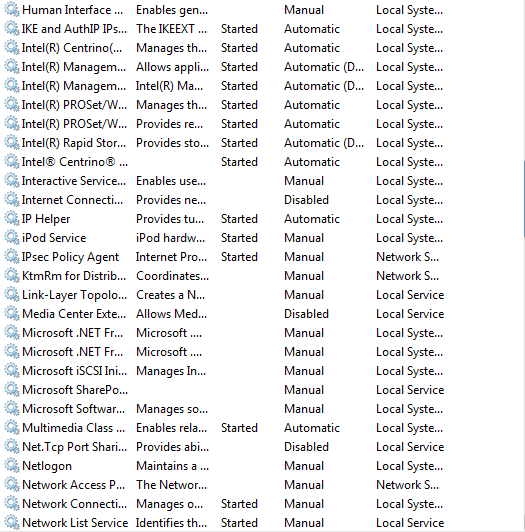Click 'Creates a N...' description text

[x=170, y=295]
